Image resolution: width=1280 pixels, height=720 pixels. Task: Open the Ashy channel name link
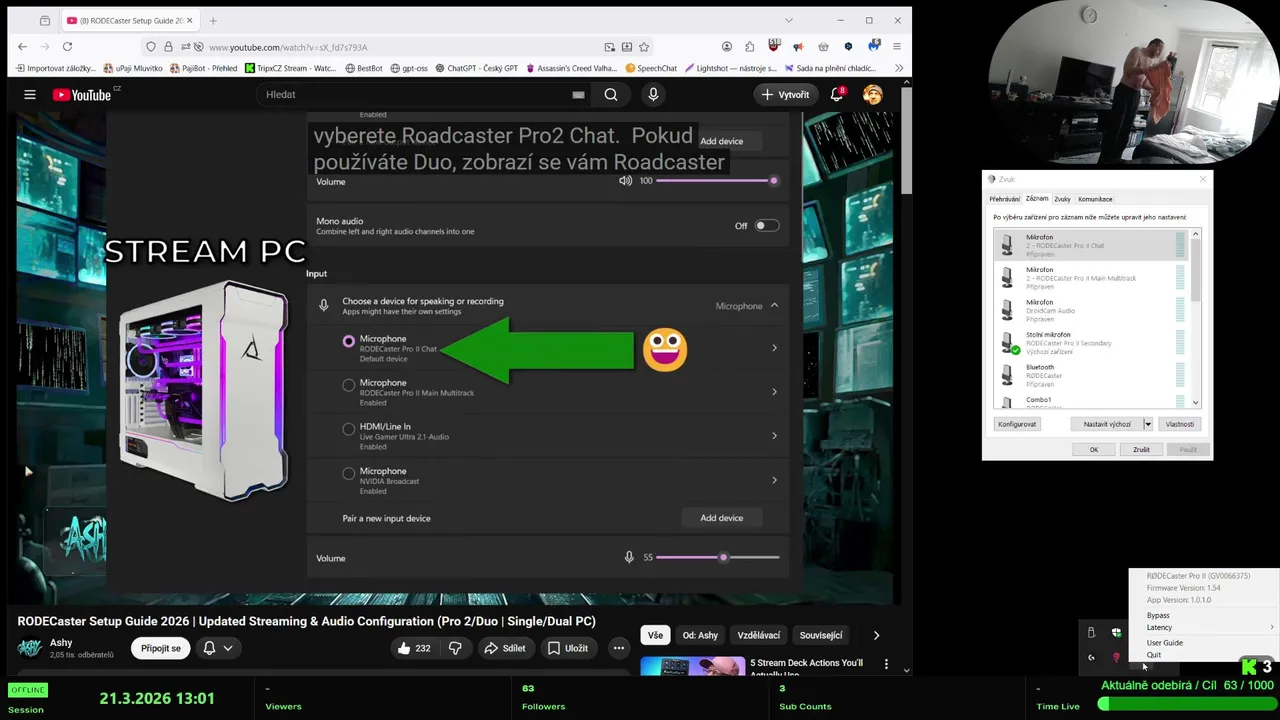click(x=61, y=643)
